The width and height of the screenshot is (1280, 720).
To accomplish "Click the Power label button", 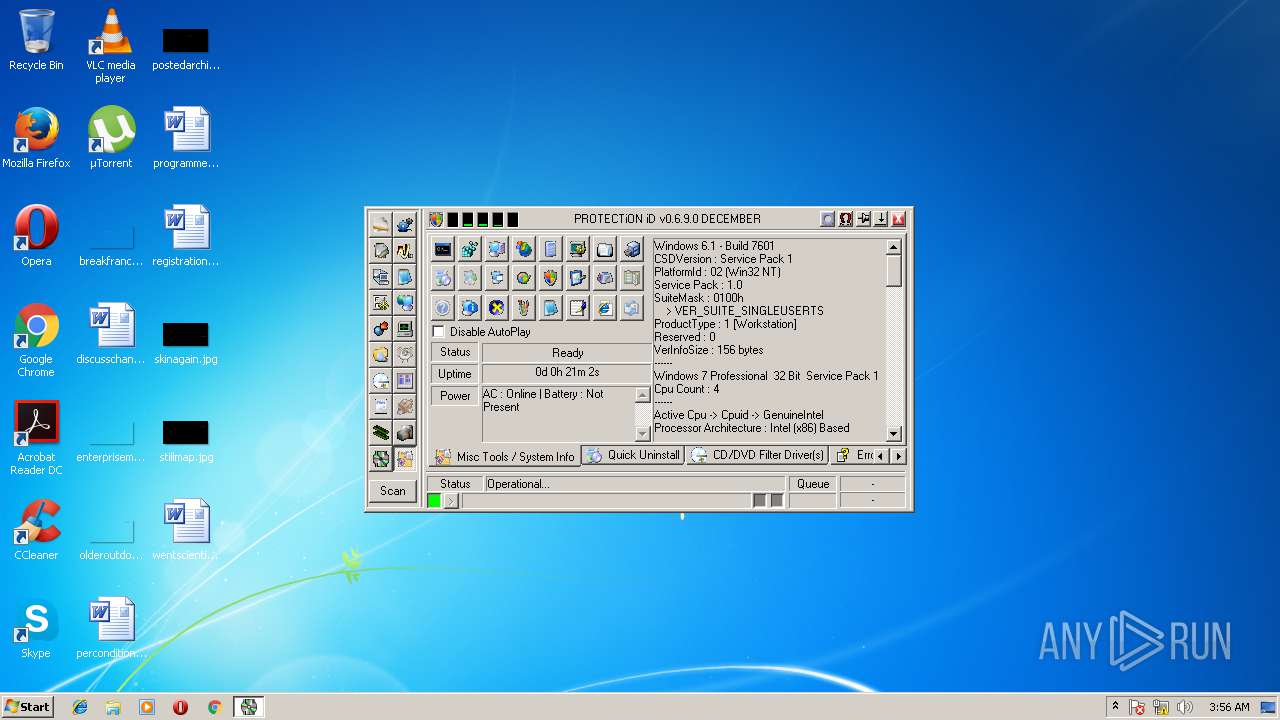I will 455,396.
